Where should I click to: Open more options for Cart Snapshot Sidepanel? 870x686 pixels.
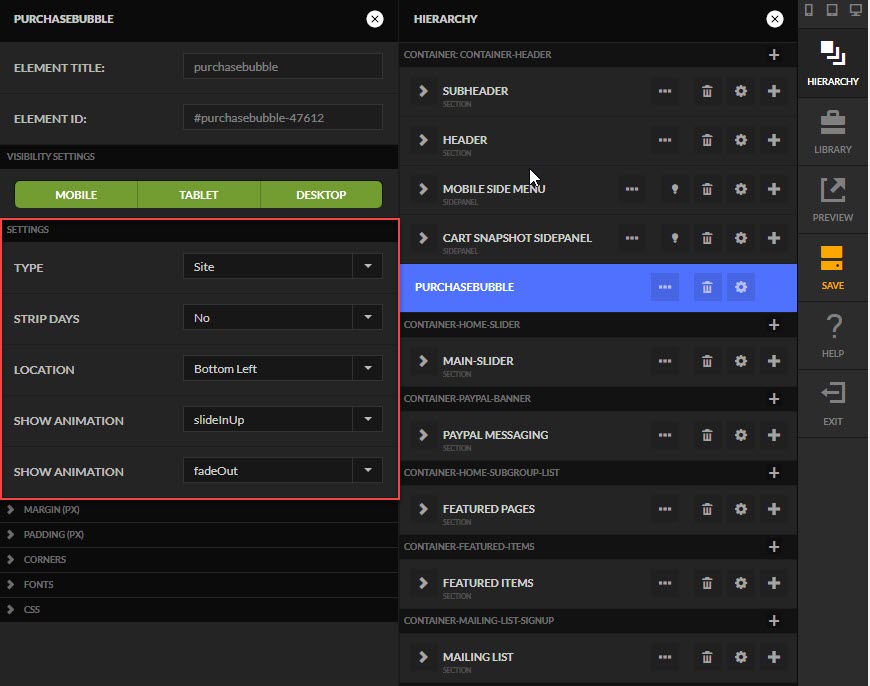coord(632,238)
